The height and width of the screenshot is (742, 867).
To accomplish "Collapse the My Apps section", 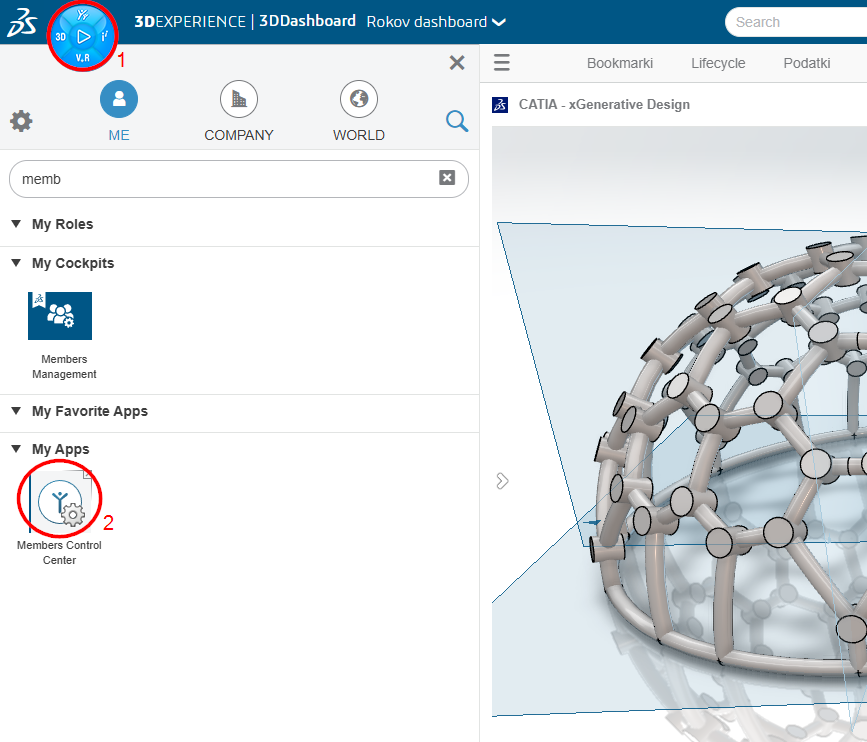I will 16,449.
